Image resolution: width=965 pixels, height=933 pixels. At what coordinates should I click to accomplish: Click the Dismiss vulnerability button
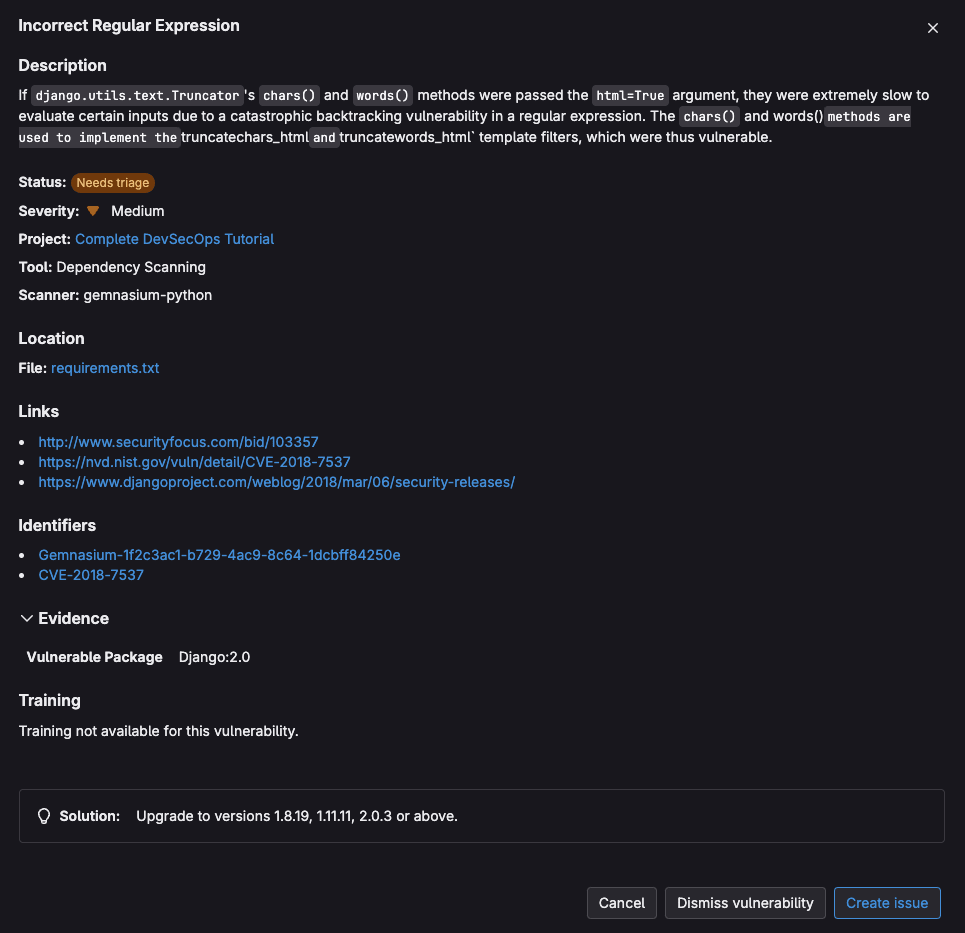pyautogui.click(x=744, y=902)
